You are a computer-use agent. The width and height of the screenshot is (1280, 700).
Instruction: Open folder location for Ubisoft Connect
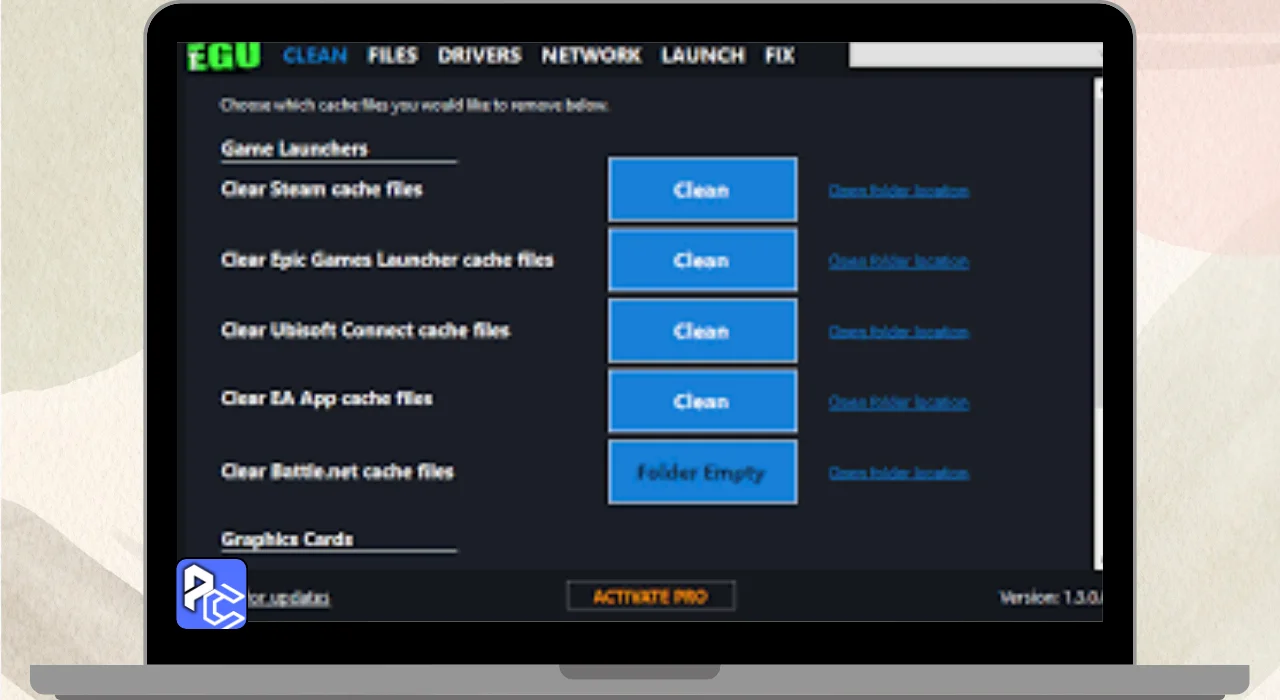[x=898, y=331]
